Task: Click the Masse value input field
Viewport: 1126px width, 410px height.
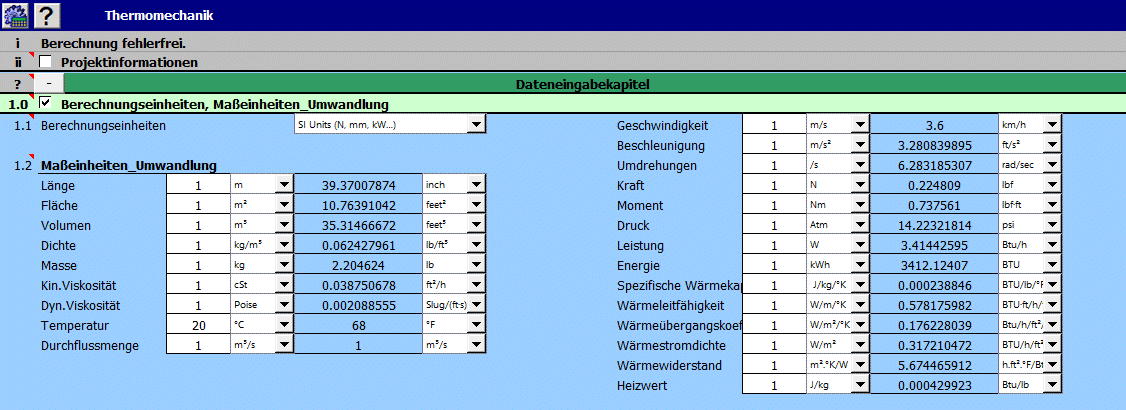Action: click(x=198, y=265)
